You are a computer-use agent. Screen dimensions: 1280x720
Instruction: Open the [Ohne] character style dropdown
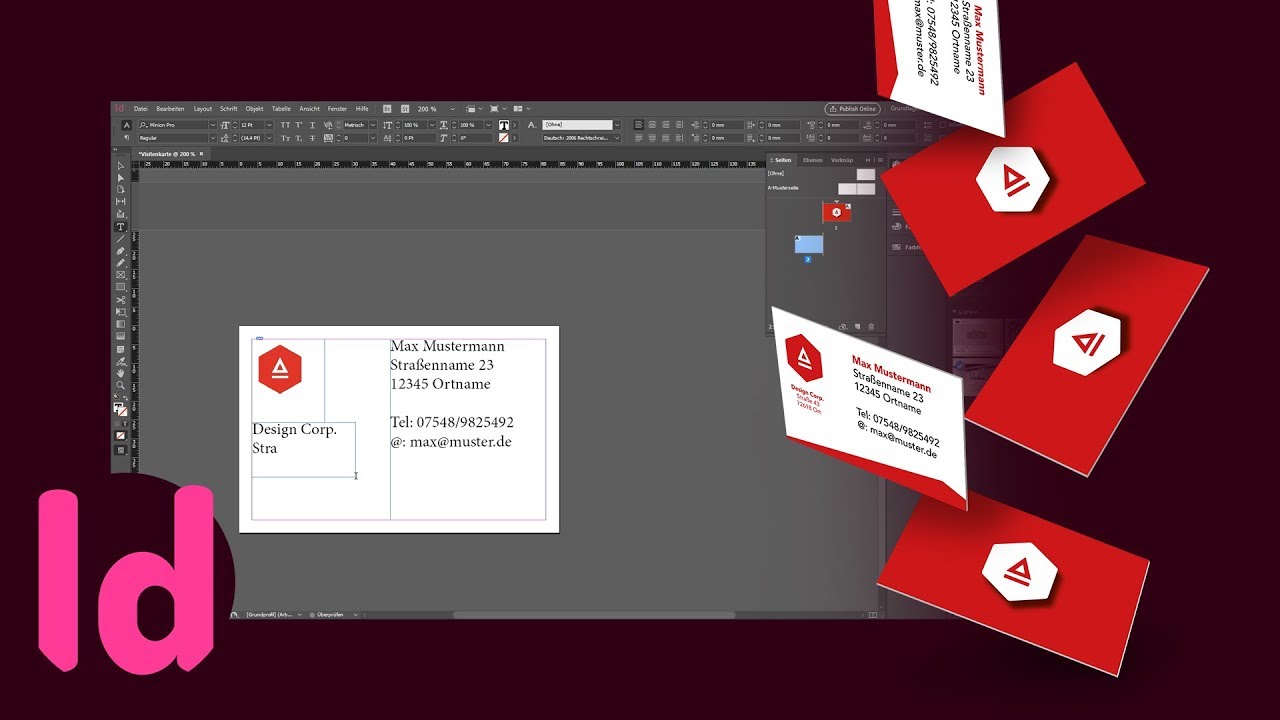pos(617,125)
